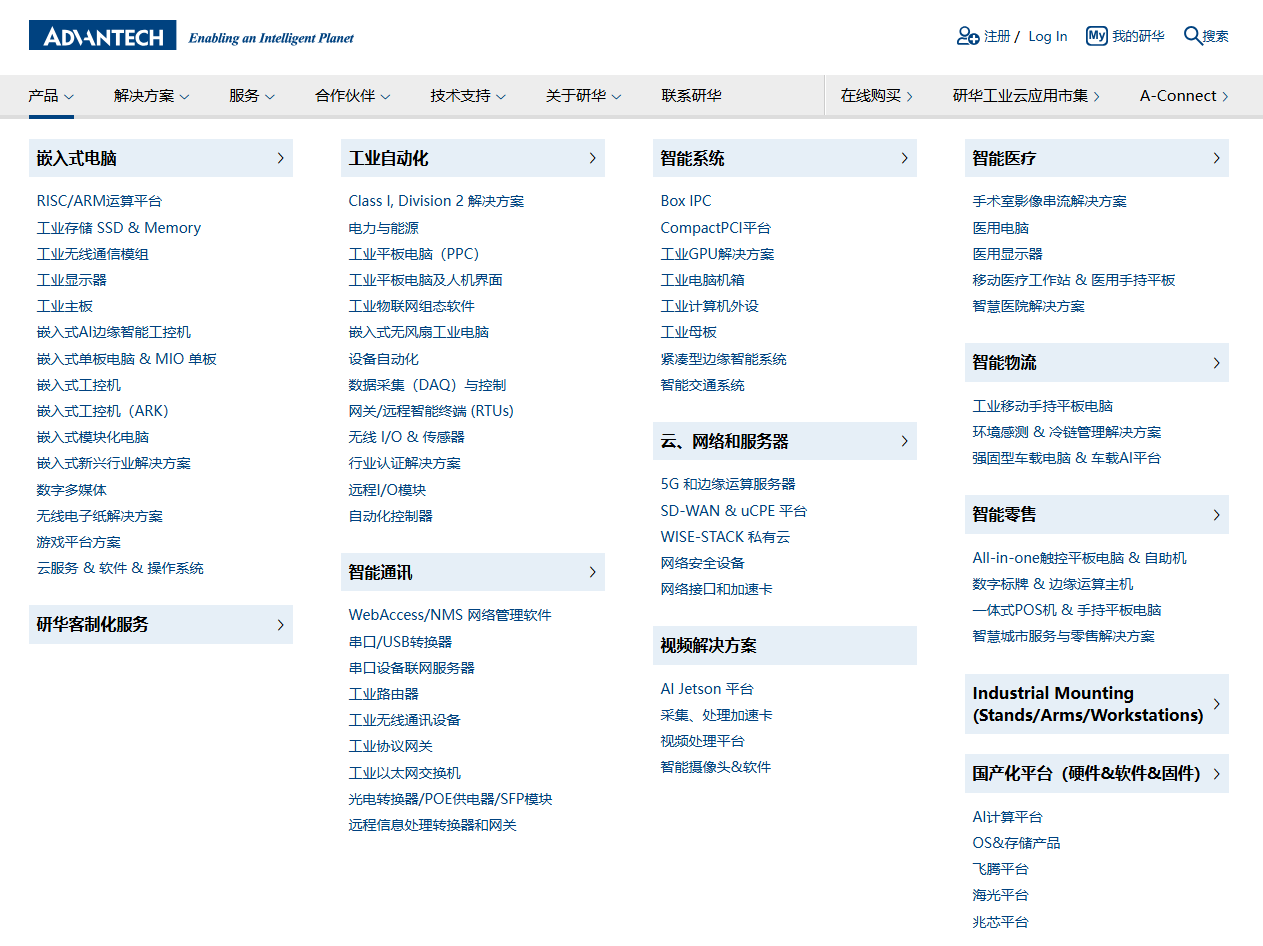
Task: Expand the 研华客制化服务 category arrow
Action: tap(281, 625)
